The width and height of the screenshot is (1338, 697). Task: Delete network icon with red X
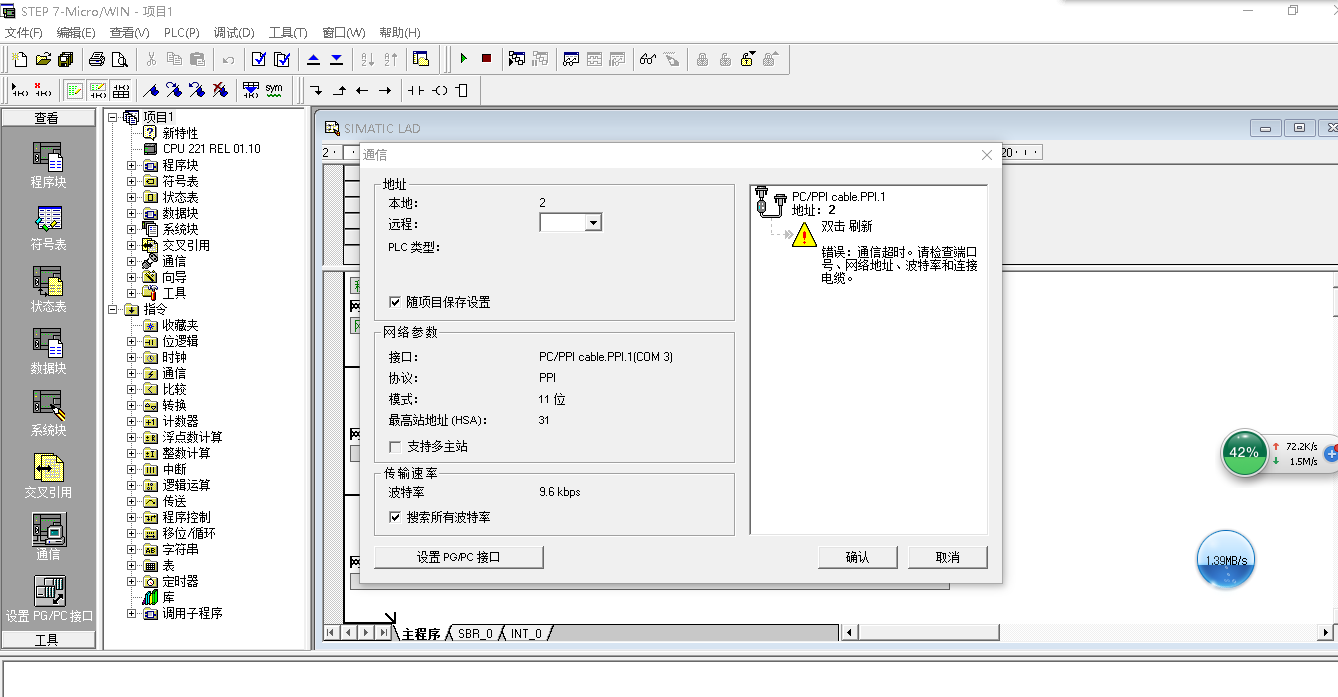[43, 90]
